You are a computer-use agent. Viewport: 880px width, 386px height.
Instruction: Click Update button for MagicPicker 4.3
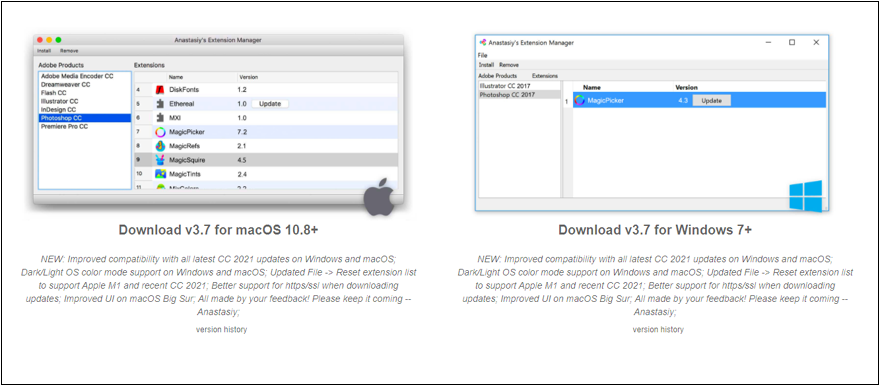tap(711, 100)
